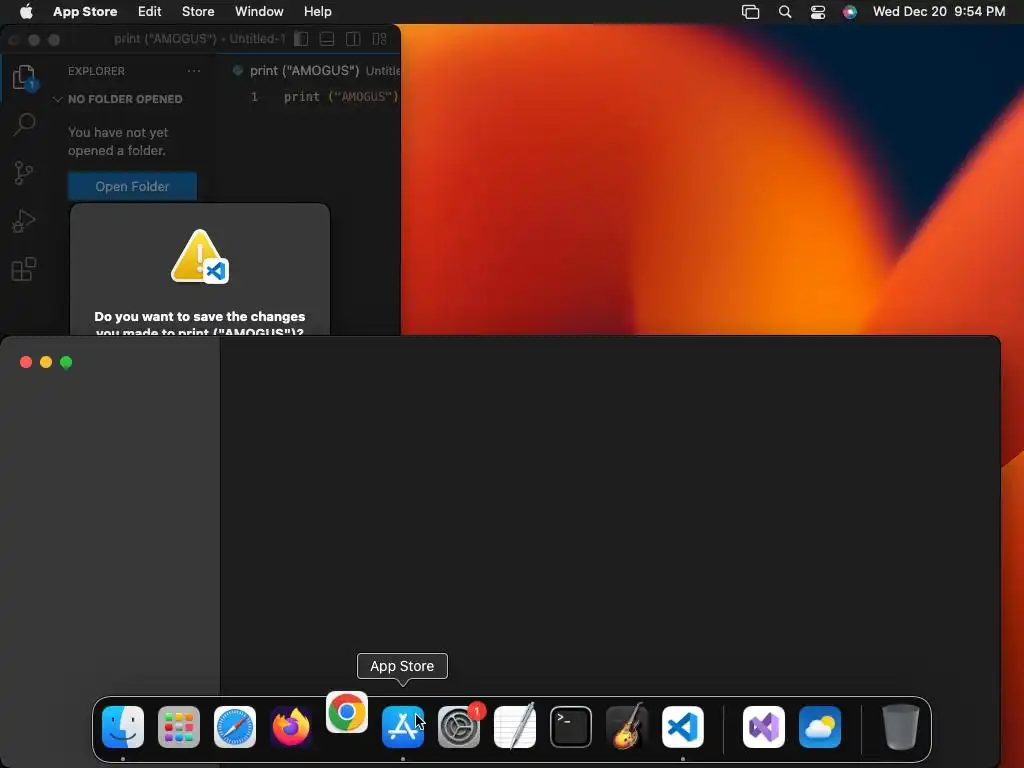The width and height of the screenshot is (1024, 768).
Task: Toggle primary sidebar layout icon in VS Code
Action: coord(301,39)
